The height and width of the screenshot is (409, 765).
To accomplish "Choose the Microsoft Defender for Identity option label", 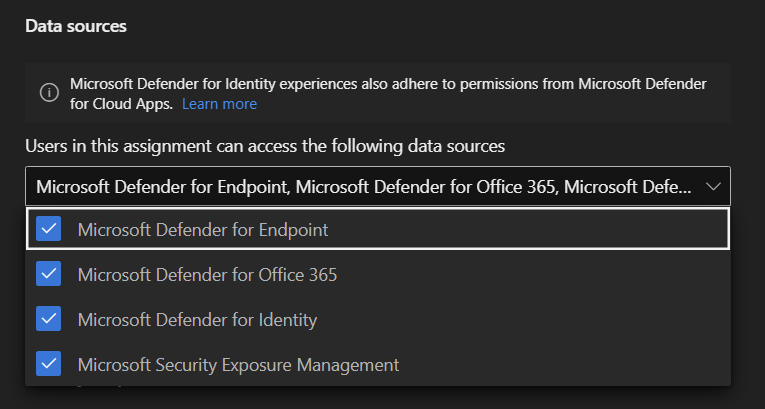I will 197,319.
